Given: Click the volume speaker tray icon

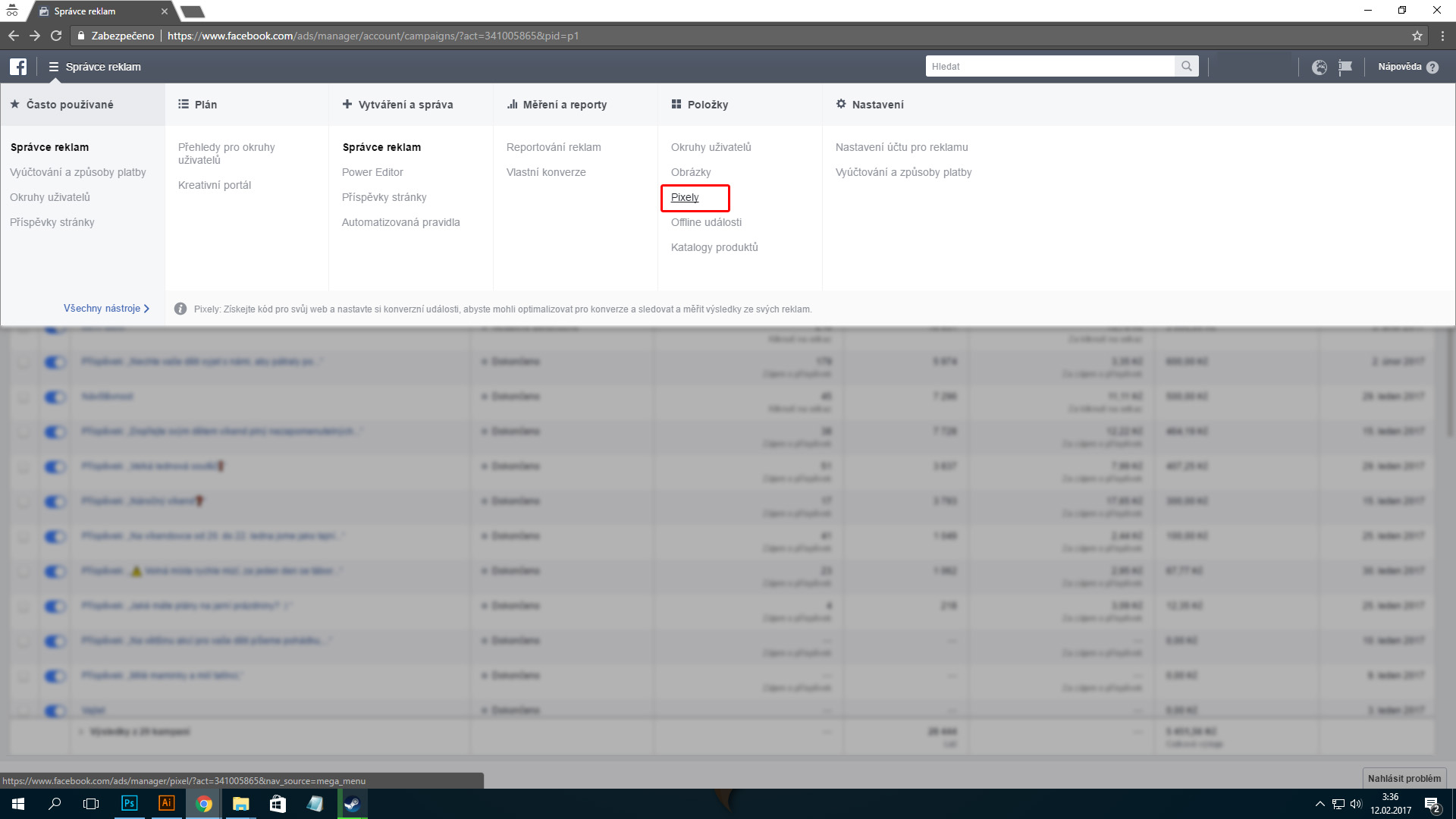Looking at the screenshot, I should point(1357,804).
